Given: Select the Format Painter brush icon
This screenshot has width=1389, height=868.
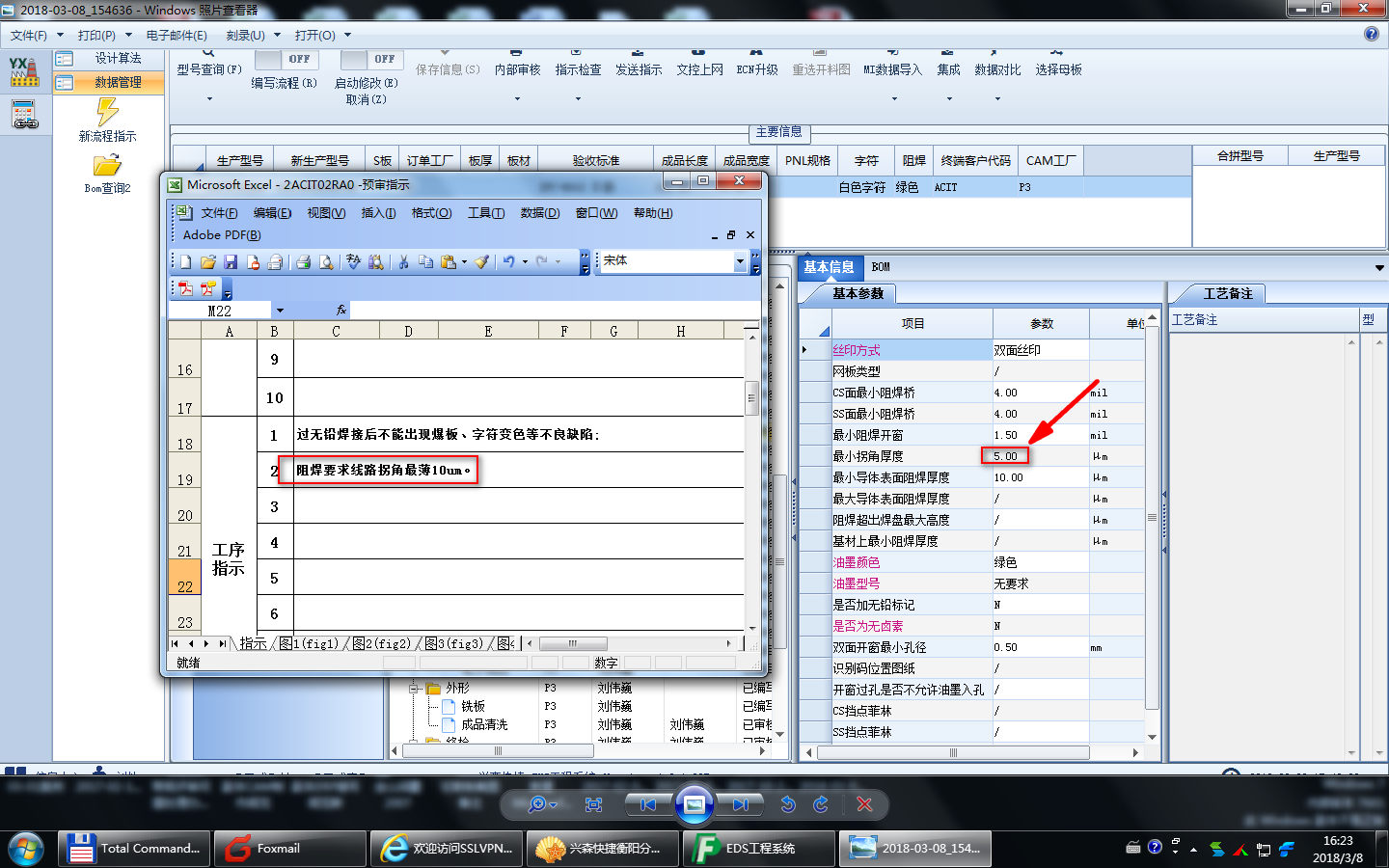Looking at the screenshot, I should pyautogui.click(x=481, y=261).
